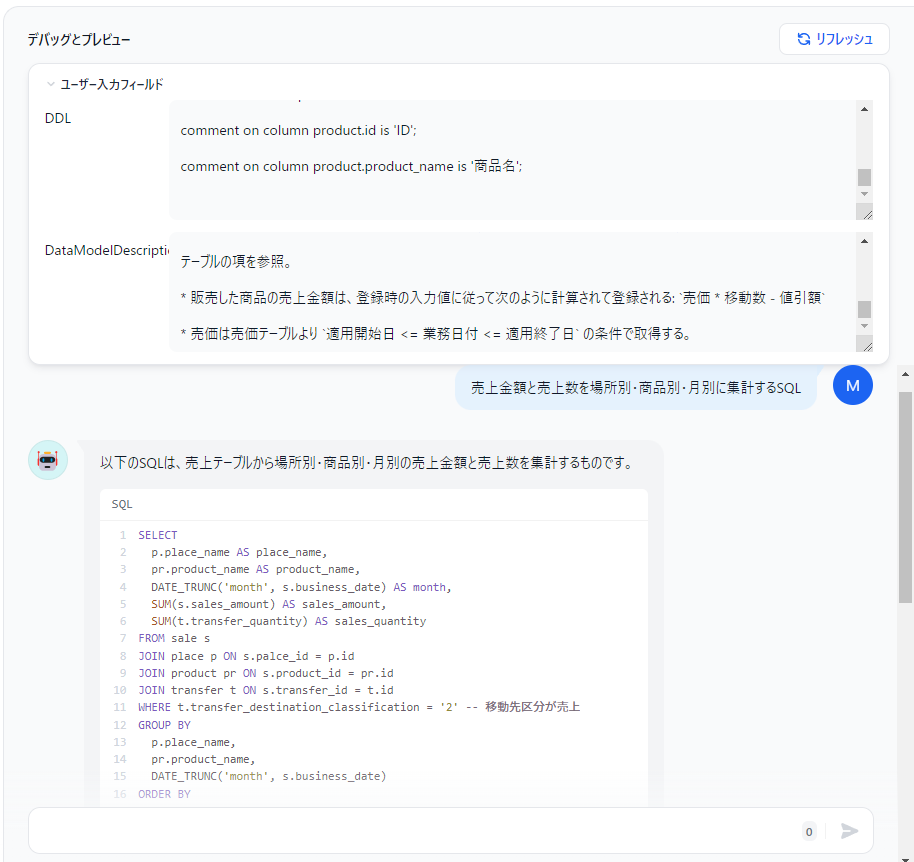914x862 pixels.
Task: Click the chatbot robot avatar
Action: pos(48,460)
